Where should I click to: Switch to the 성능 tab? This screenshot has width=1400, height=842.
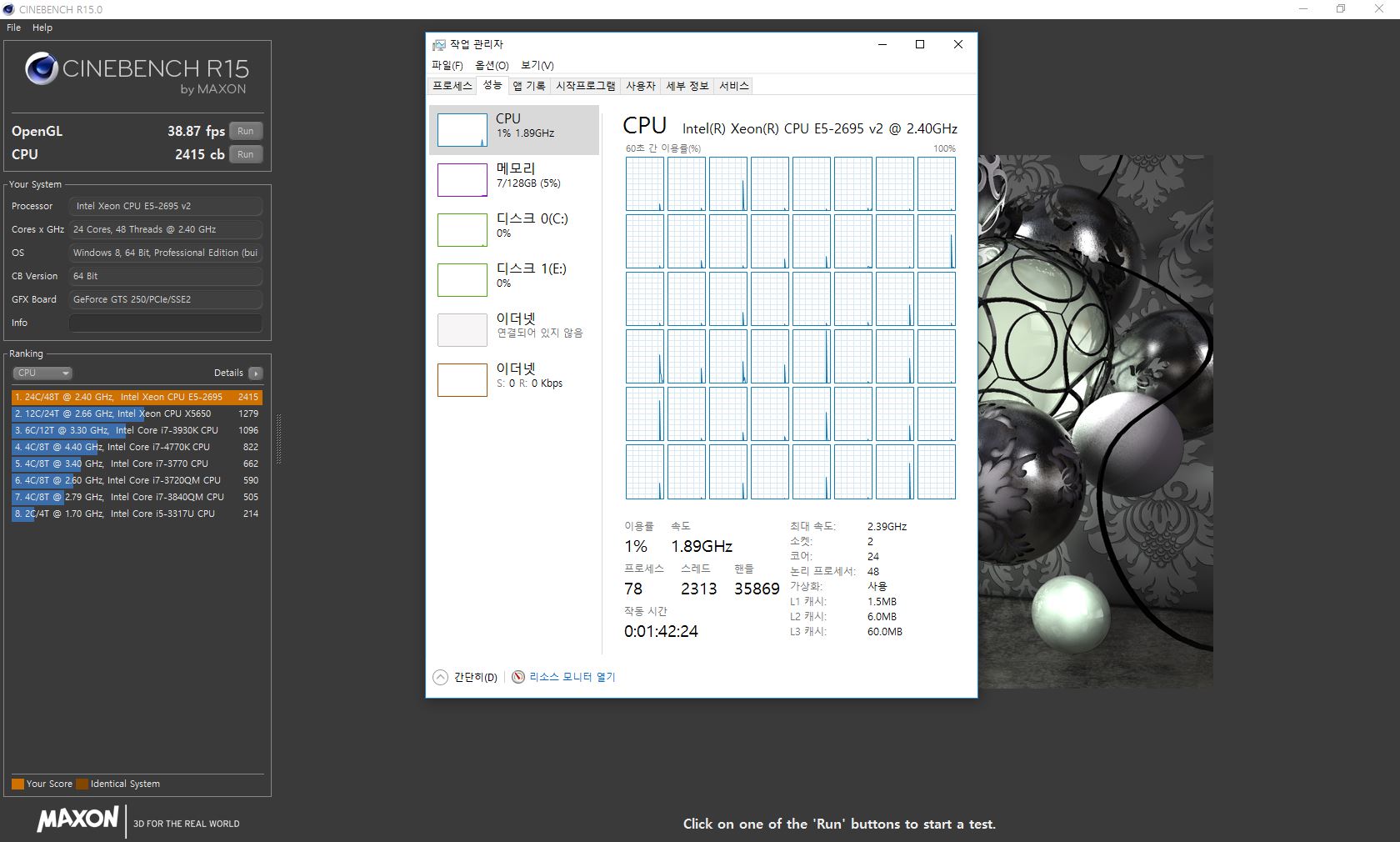[492, 85]
